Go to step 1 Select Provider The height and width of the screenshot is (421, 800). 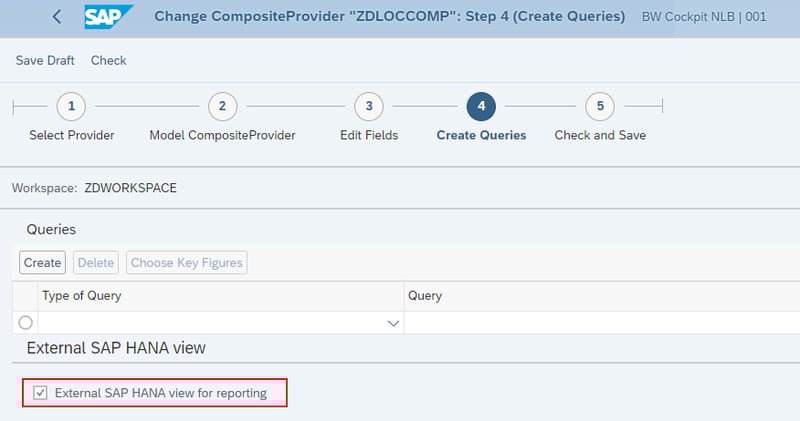click(x=71, y=106)
